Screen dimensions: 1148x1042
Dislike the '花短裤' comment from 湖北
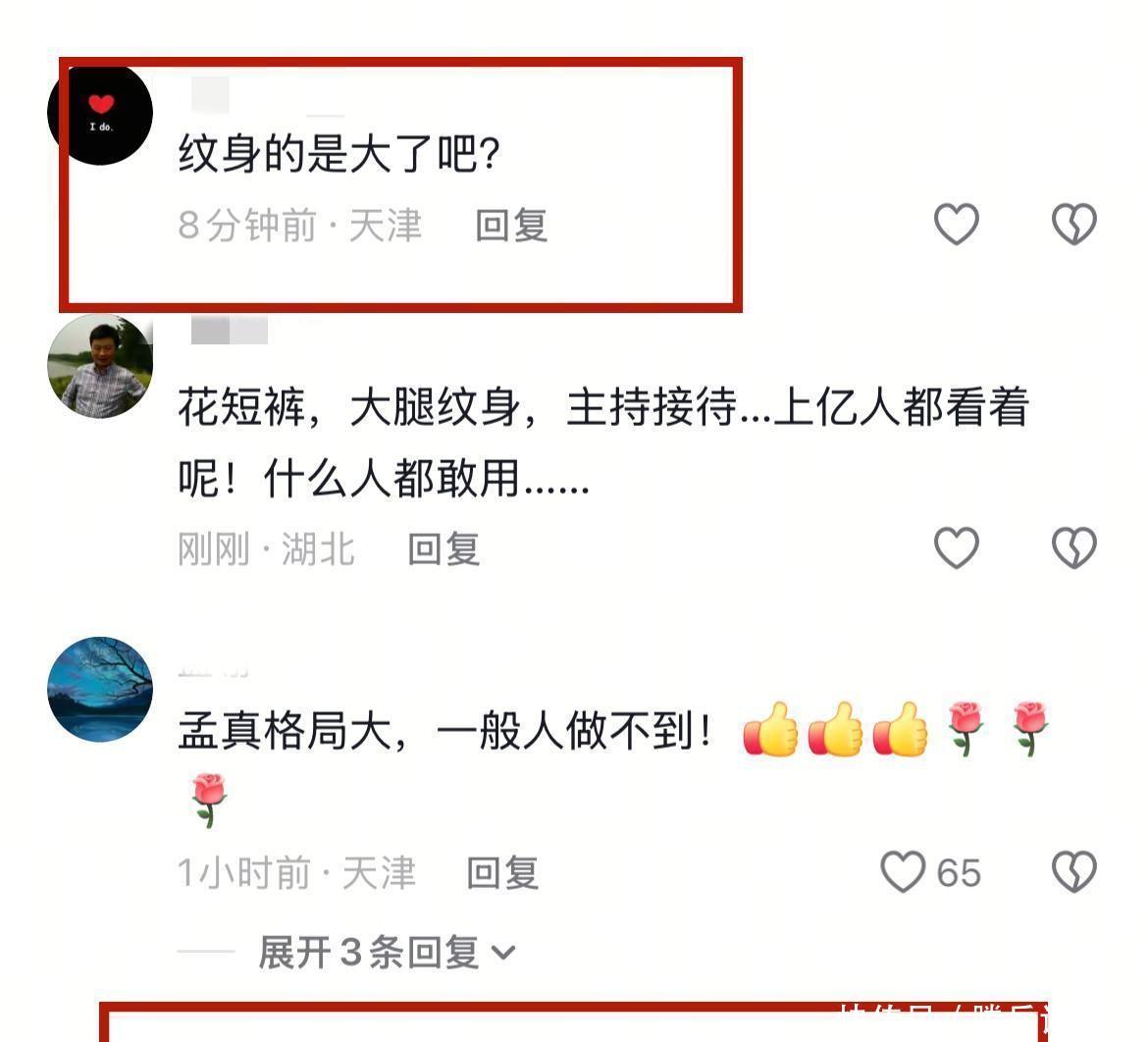pos(1074,547)
